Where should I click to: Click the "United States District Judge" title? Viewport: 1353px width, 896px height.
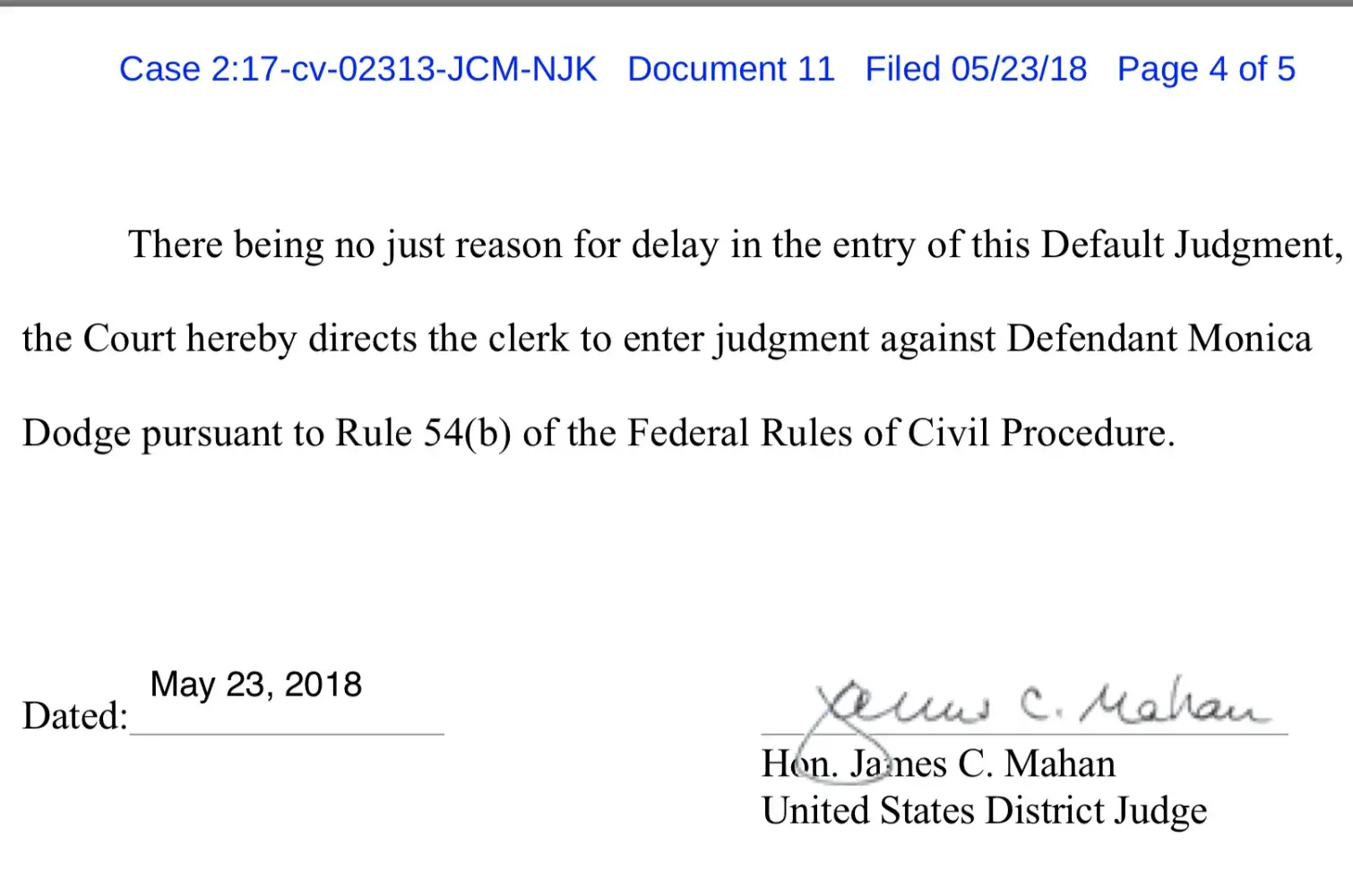(x=984, y=811)
